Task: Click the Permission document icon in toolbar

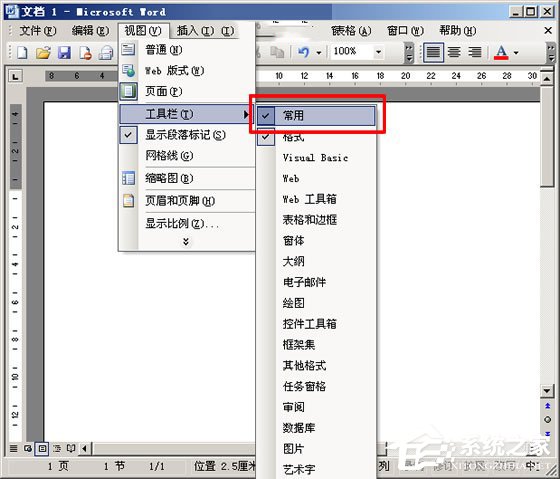Action: coord(85,53)
